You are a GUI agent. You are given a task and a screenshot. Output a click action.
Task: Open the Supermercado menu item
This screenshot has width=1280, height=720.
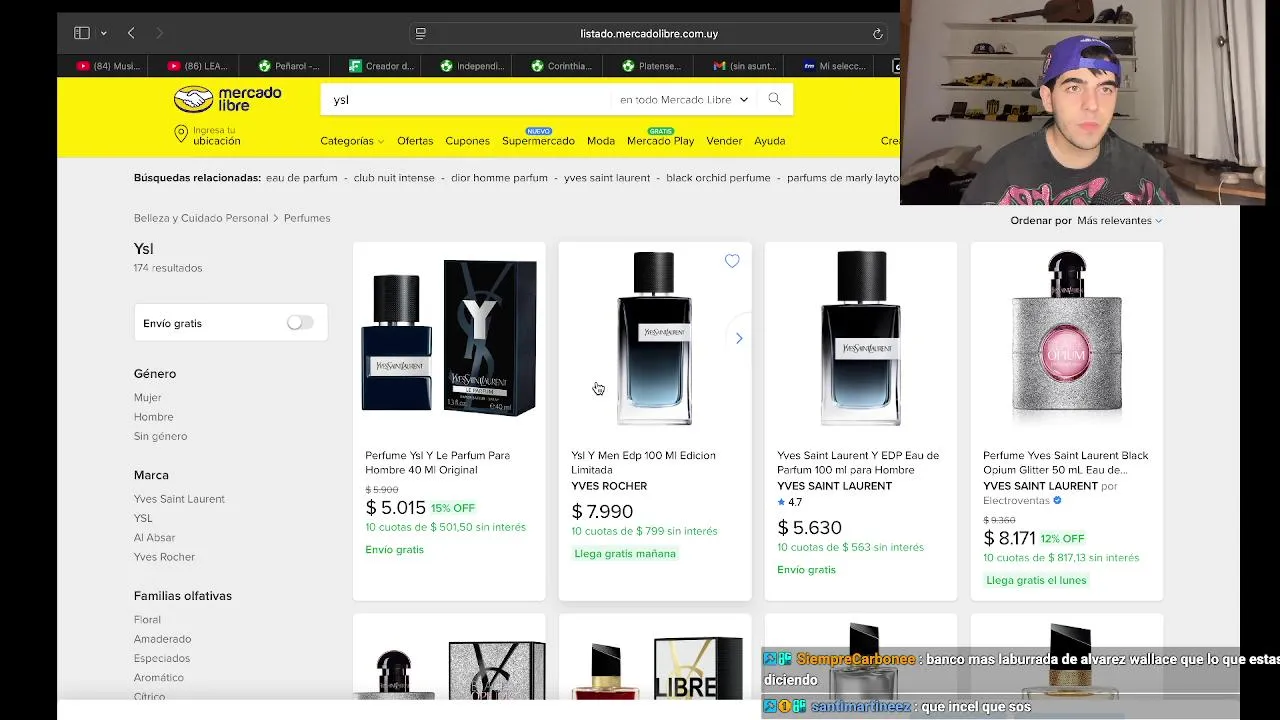click(x=538, y=141)
